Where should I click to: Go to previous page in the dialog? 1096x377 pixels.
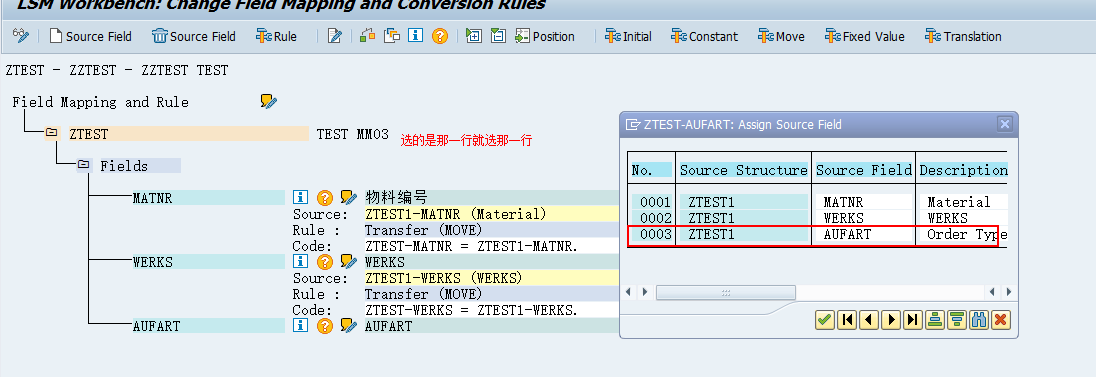(869, 320)
